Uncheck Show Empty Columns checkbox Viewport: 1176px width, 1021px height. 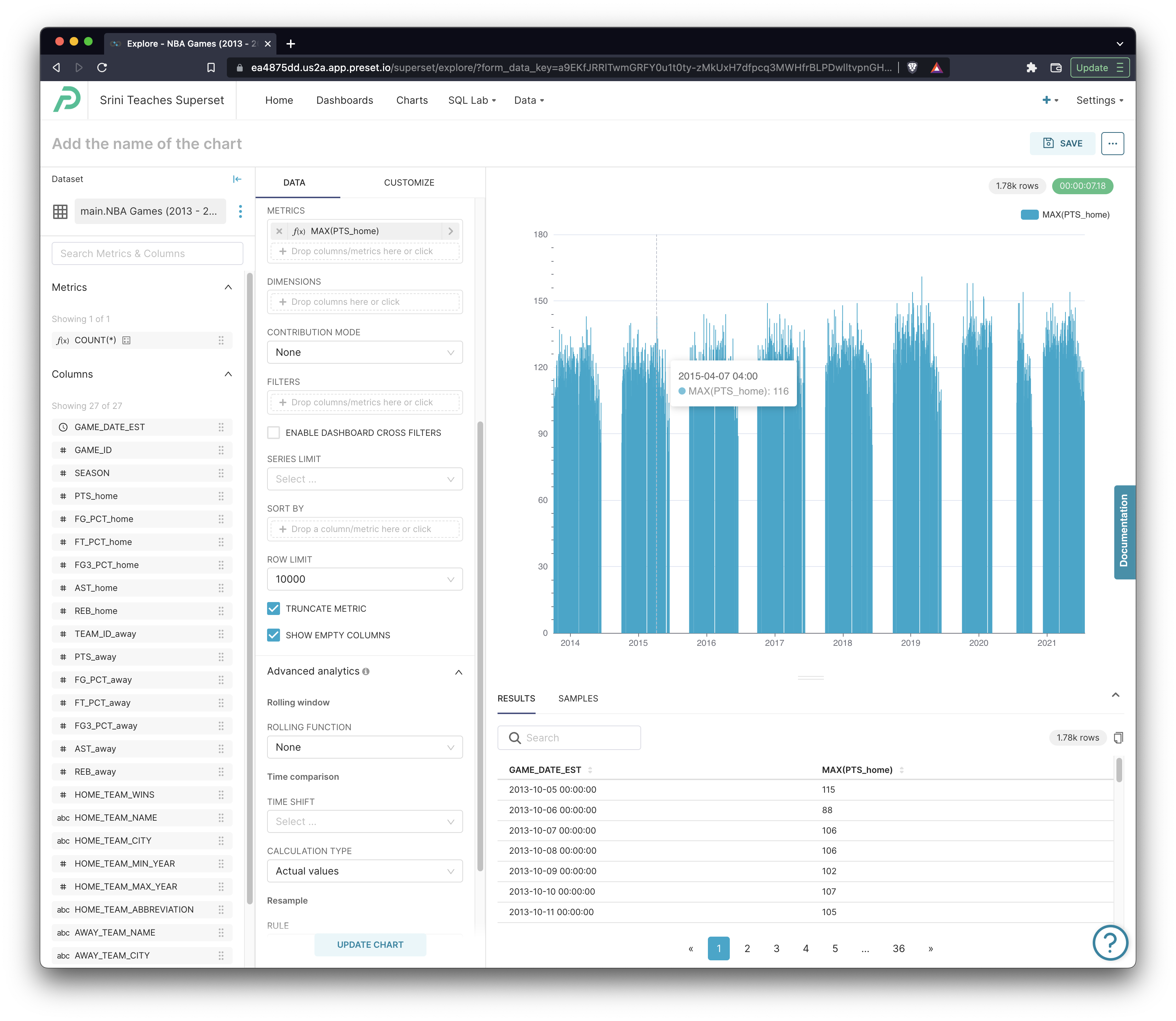coord(274,635)
